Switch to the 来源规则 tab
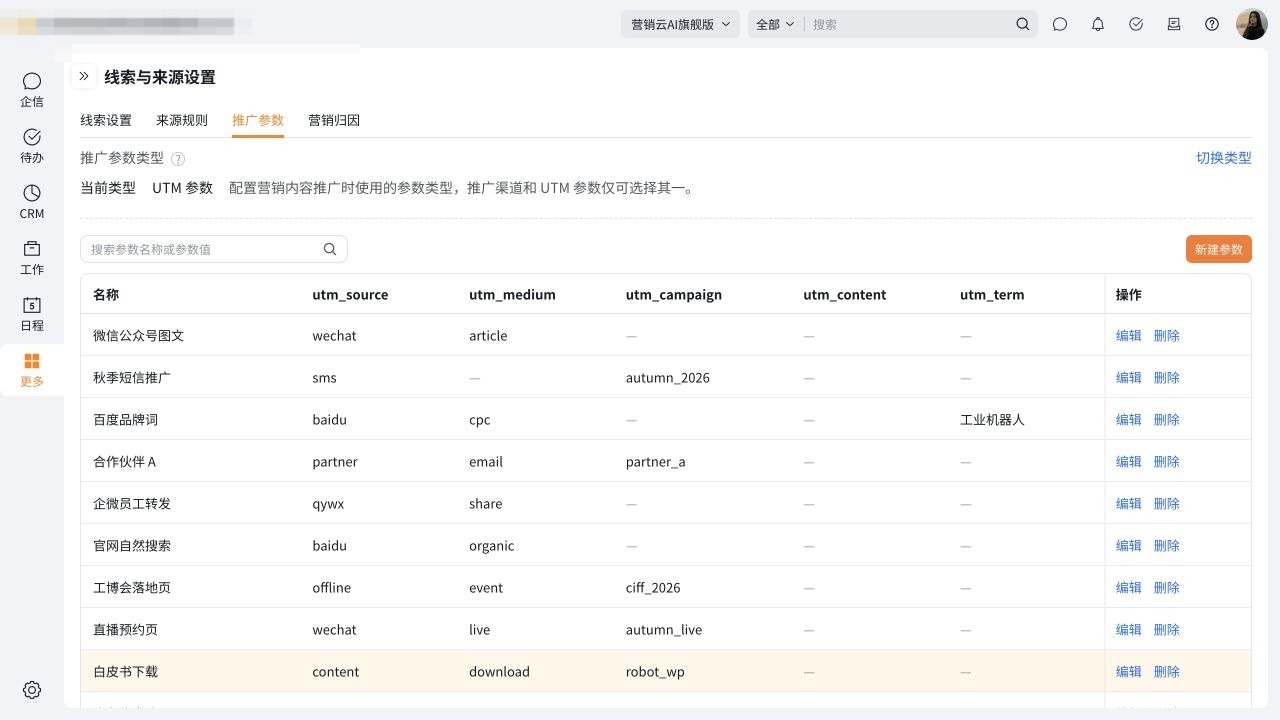The image size is (1280, 720). click(x=182, y=120)
